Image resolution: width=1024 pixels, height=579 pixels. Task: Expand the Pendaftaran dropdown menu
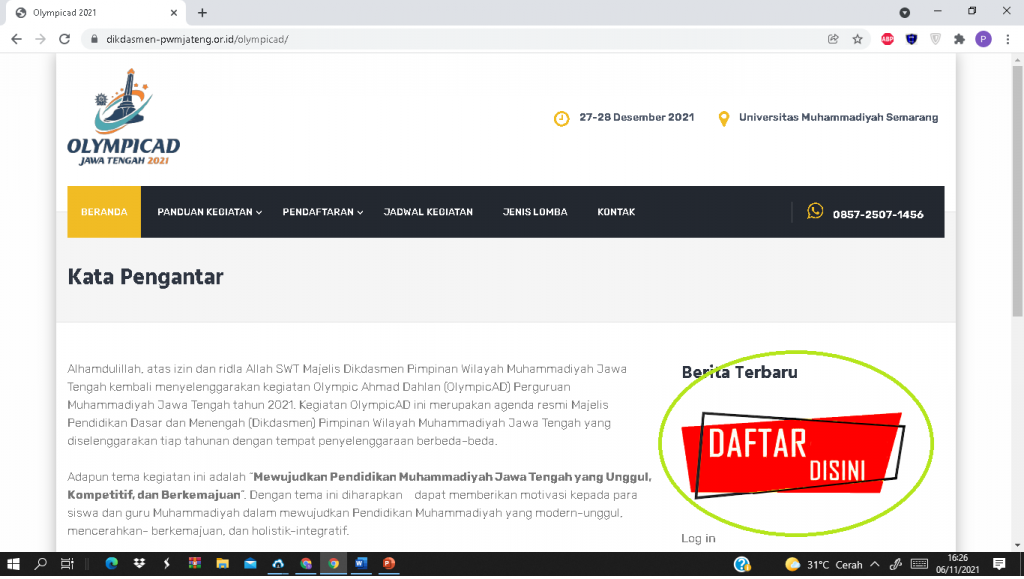coord(323,212)
